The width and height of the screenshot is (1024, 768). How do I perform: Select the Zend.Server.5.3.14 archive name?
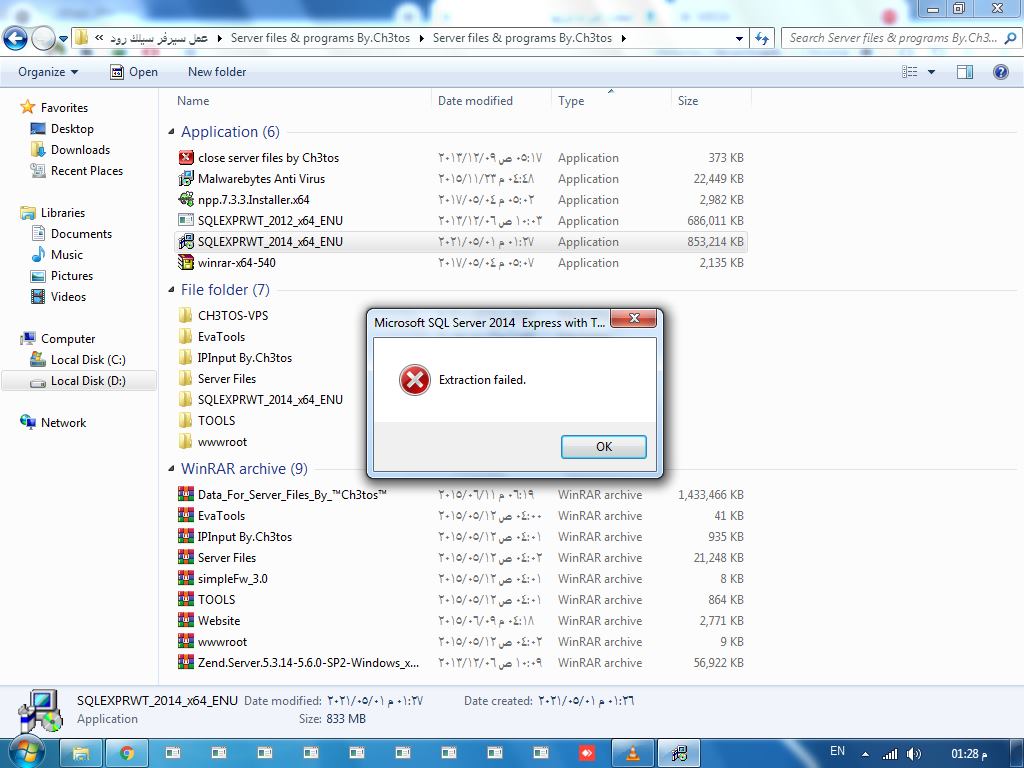coord(308,663)
